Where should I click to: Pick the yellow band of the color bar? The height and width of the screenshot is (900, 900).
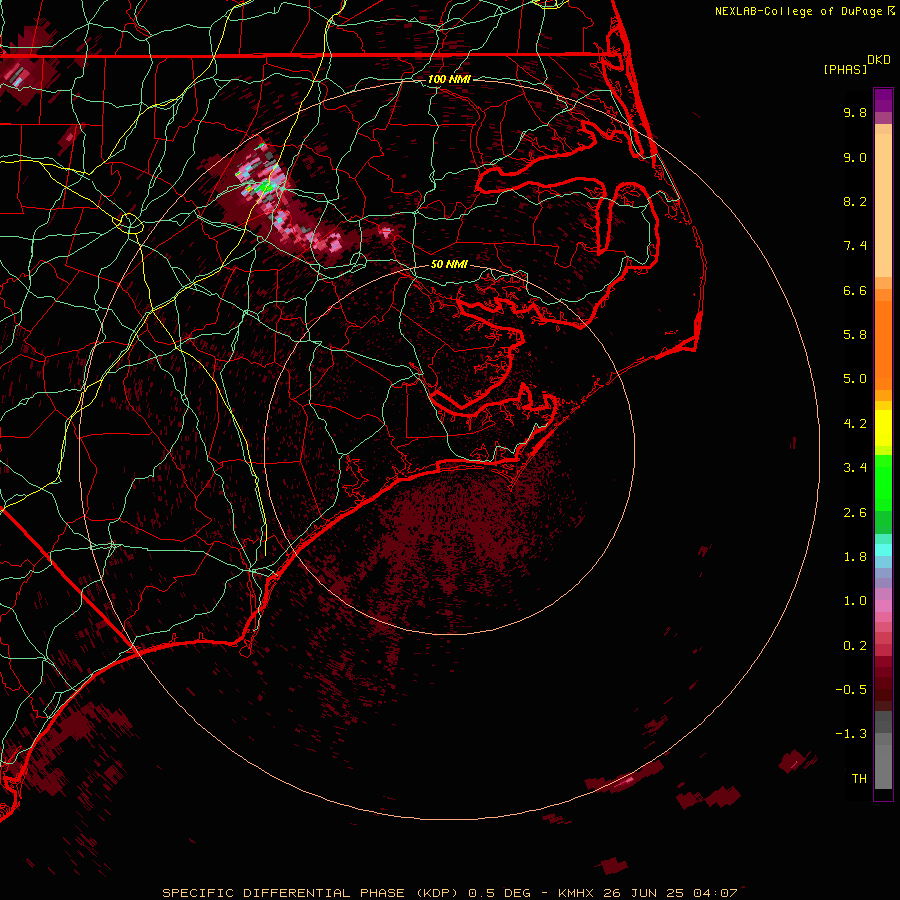pos(883,428)
